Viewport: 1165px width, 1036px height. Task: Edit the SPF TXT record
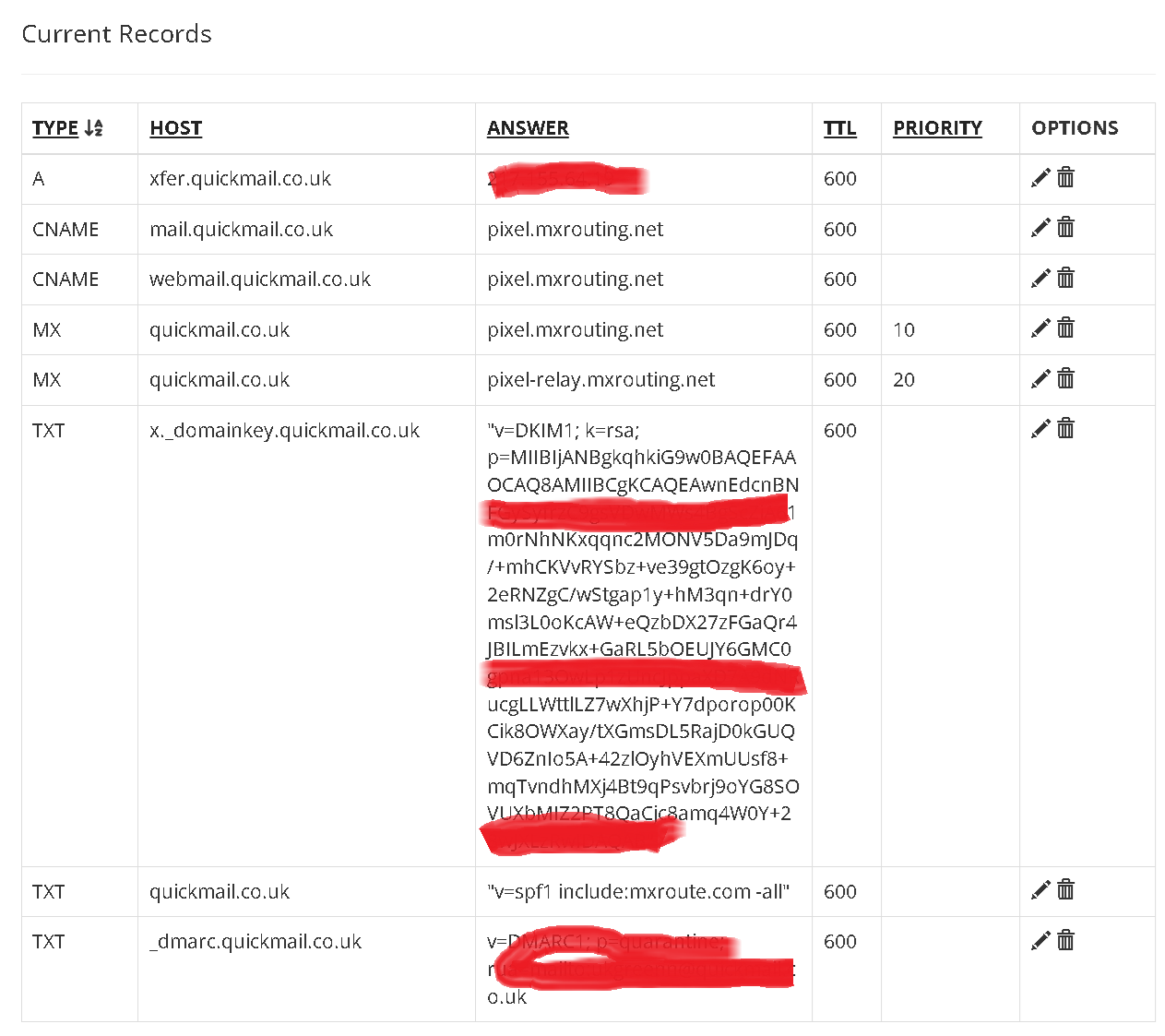pos(1040,890)
